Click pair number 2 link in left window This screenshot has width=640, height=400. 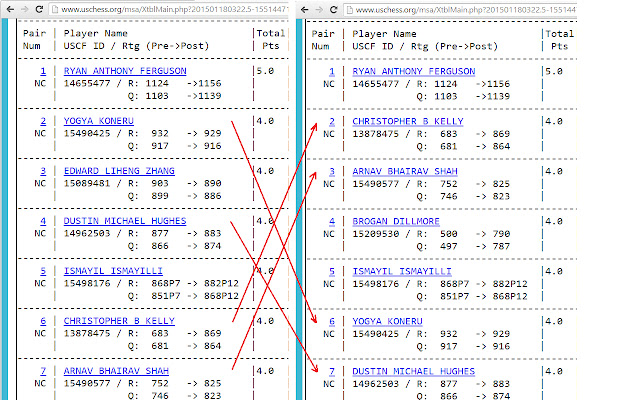pos(43,121)
